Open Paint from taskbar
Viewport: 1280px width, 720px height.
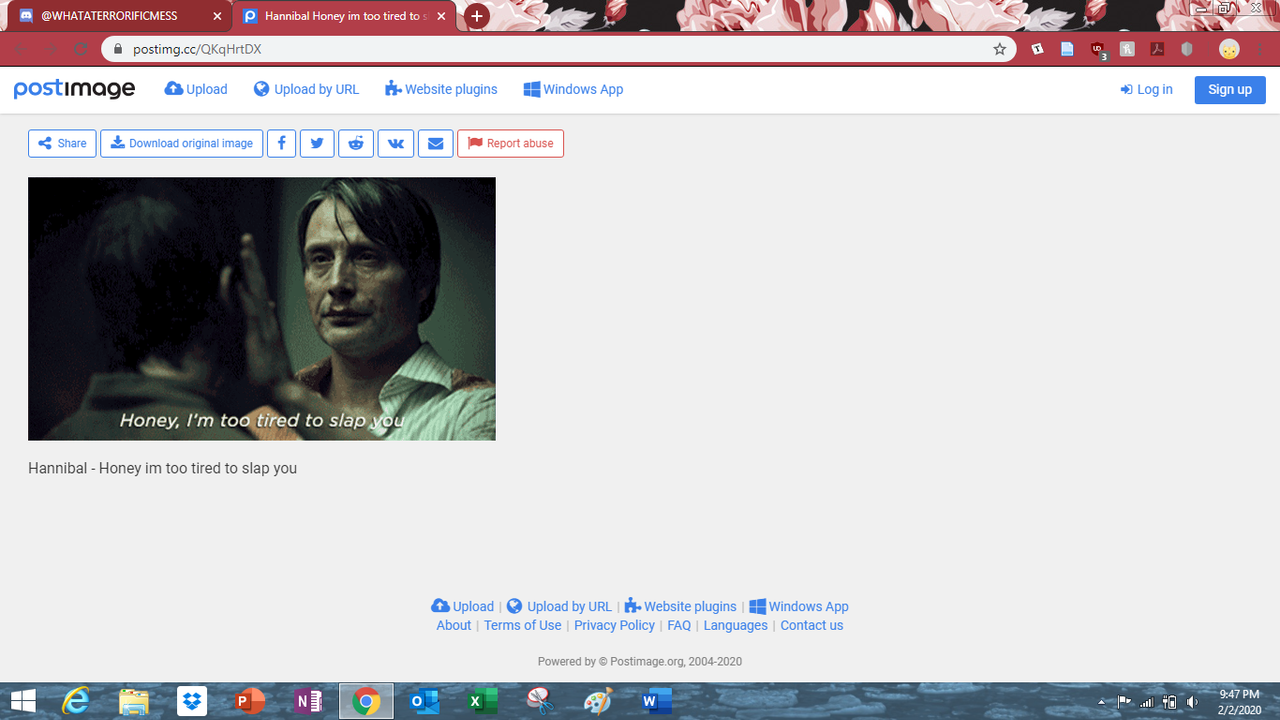click(x=598, y=702)
